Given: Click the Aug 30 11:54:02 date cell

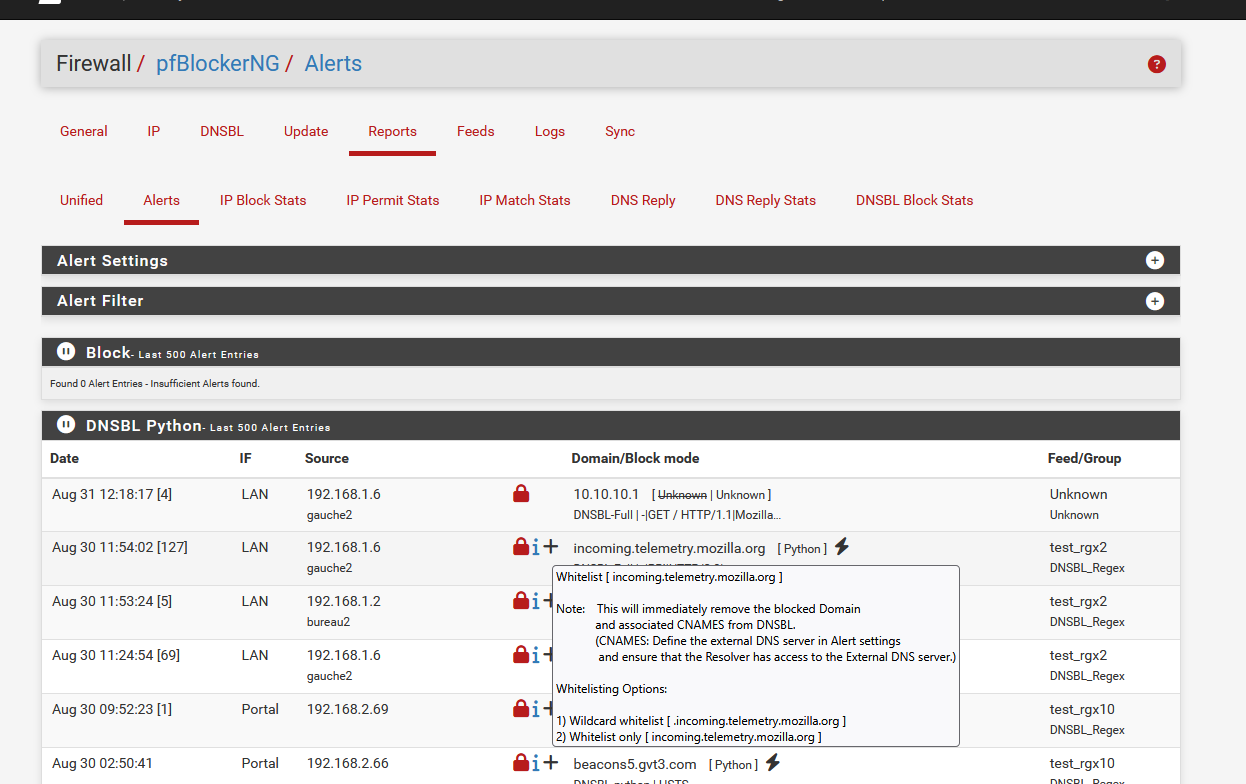Looking at the screenshot, I should click(x=120, y=548).
